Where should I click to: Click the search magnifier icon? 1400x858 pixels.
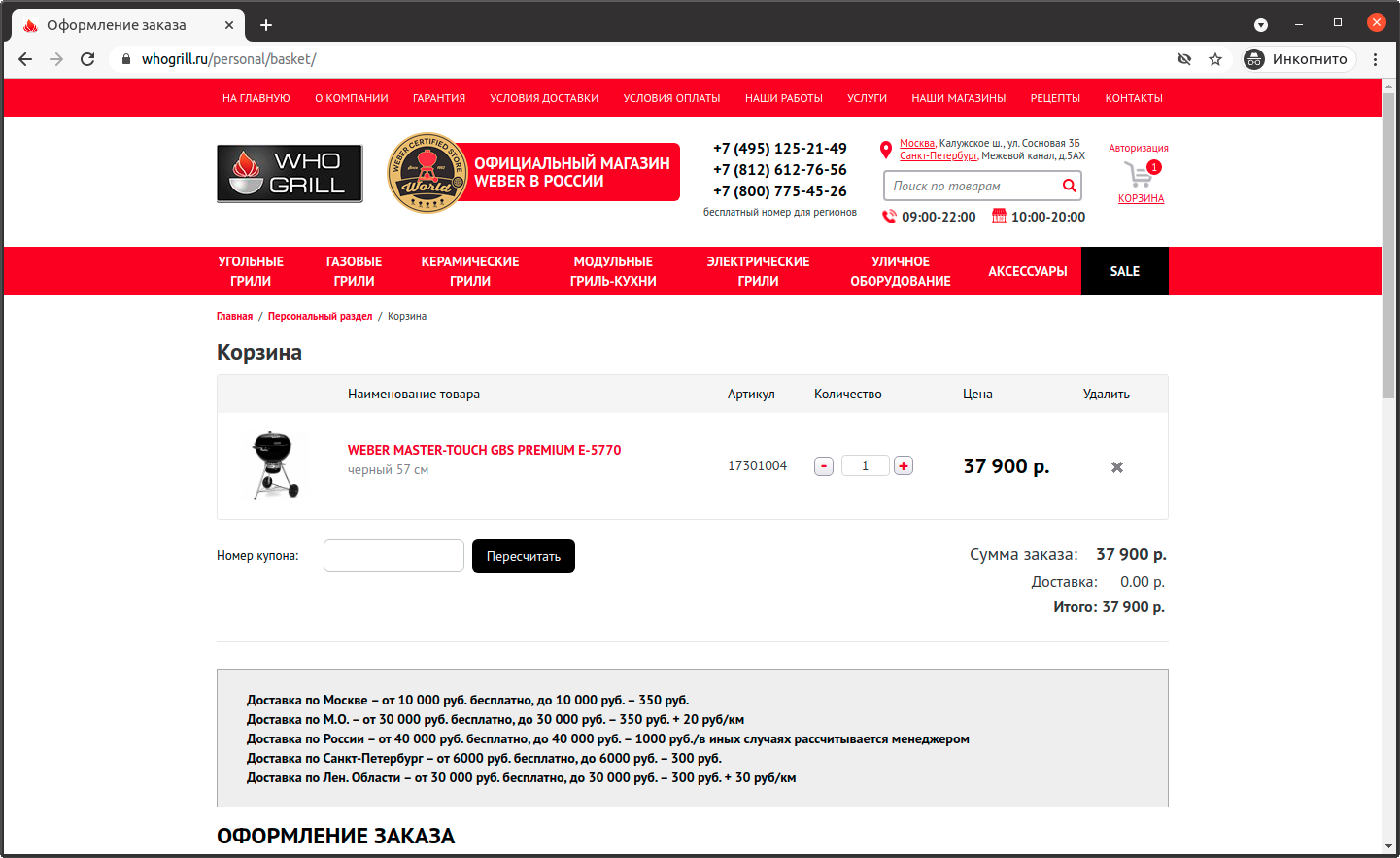pyautogui.click(x=1069, y=186)
